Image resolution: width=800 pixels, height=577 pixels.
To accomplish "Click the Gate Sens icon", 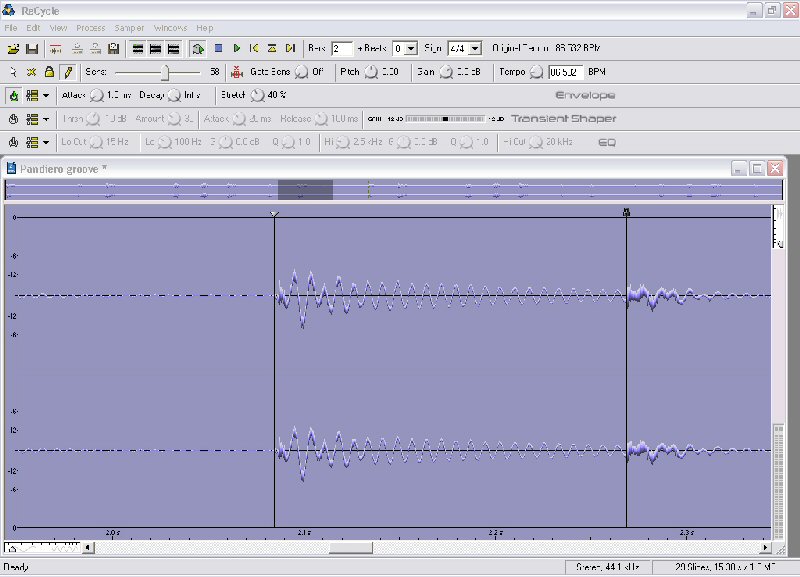I will point(237,72).
